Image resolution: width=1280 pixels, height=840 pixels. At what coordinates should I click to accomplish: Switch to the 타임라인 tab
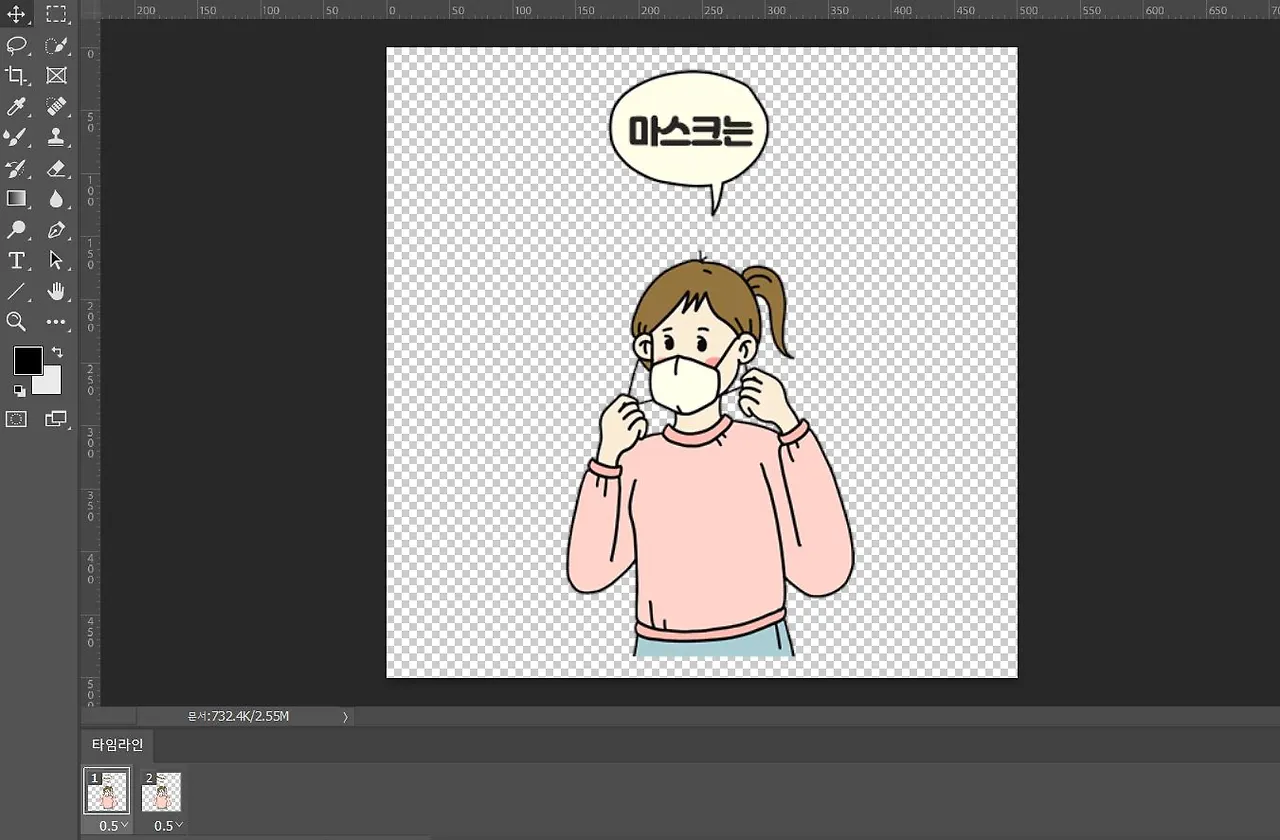tap(118, 745)
